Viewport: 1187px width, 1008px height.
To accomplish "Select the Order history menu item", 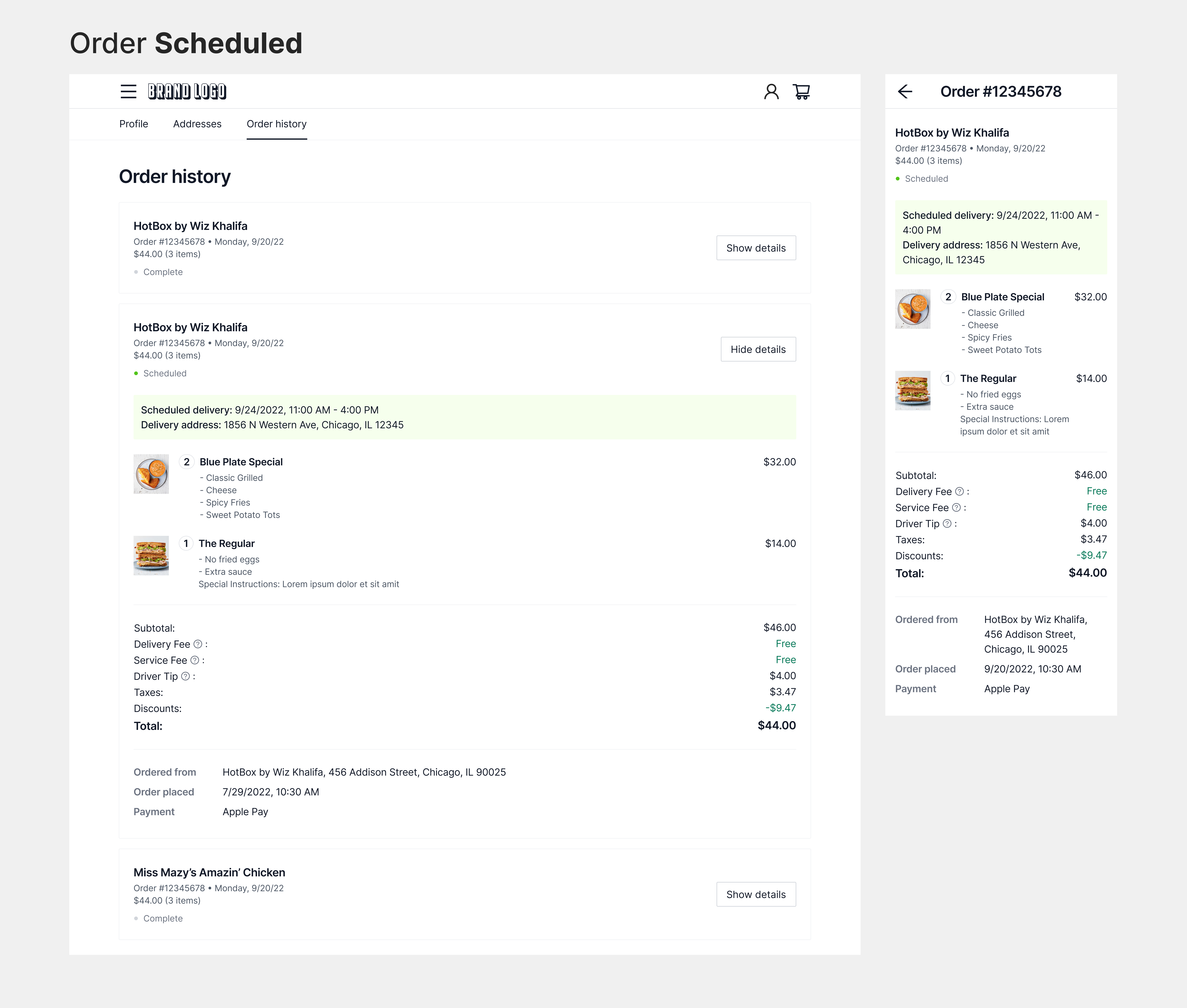I will 277,124.
